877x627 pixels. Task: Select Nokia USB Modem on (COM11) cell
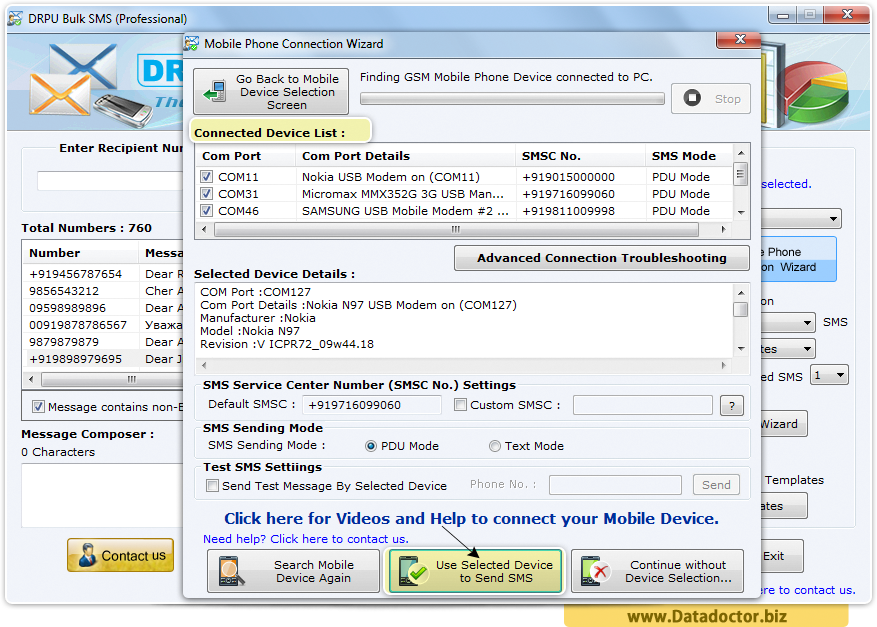point(390,177)
